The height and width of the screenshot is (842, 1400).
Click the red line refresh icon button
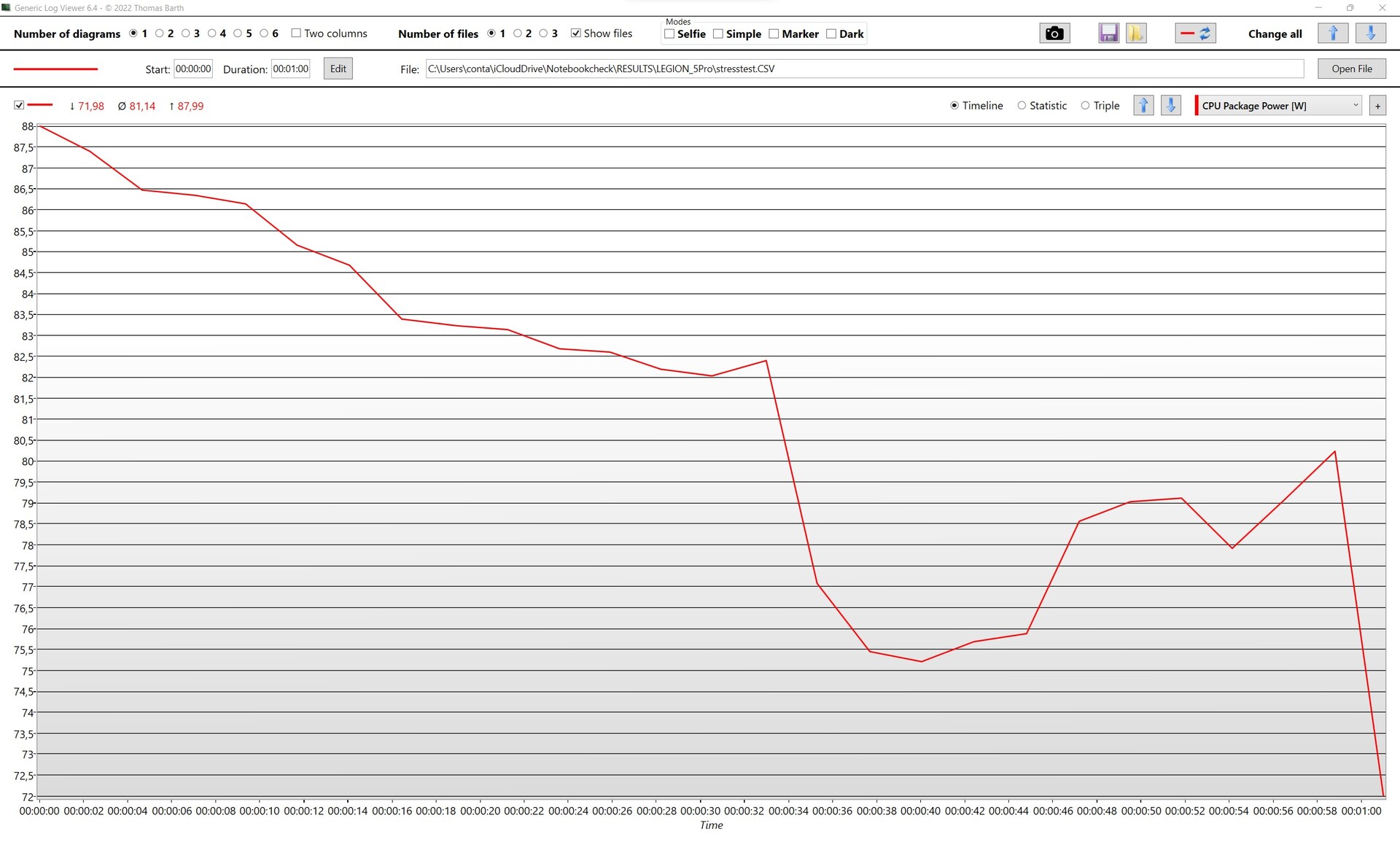1195,34
